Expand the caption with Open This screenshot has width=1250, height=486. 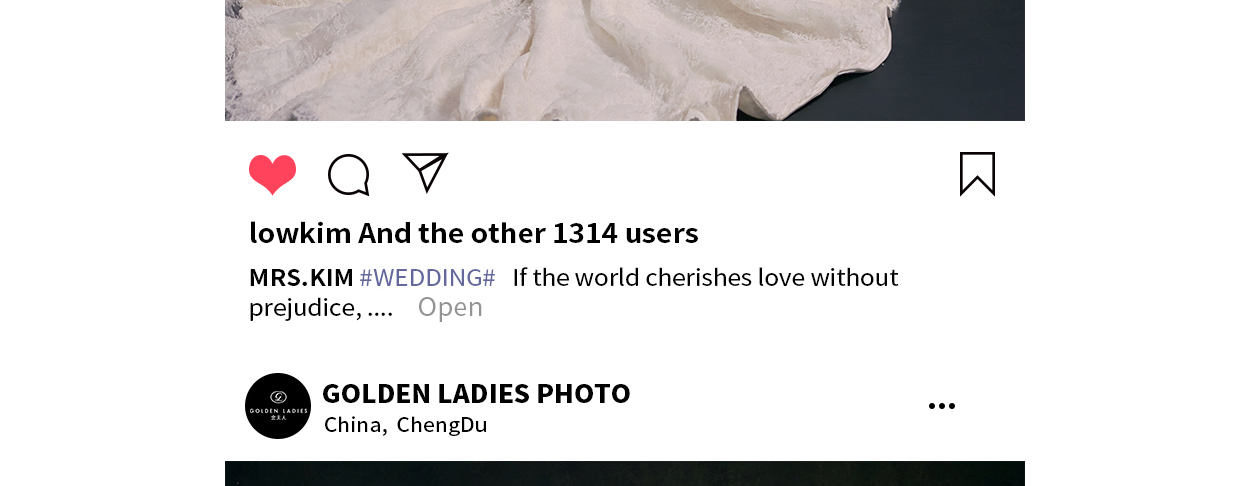450,307
